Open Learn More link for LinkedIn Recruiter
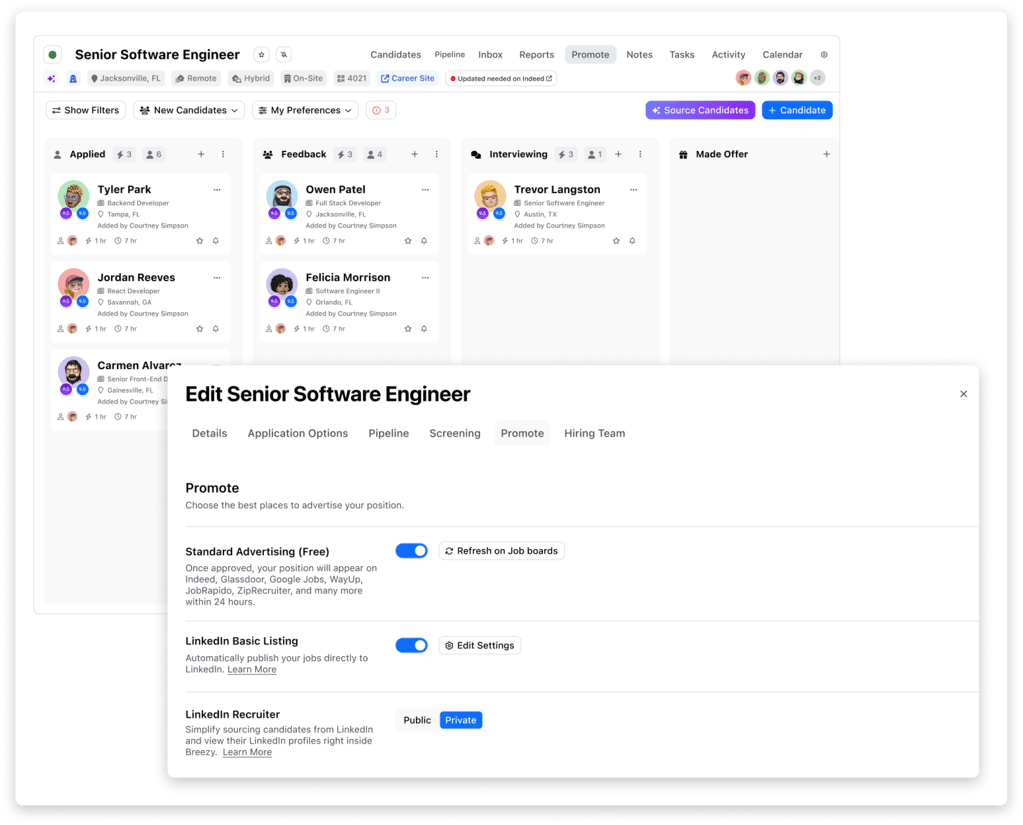This screenshot has width=1023, height=825. tap(247, 752)
